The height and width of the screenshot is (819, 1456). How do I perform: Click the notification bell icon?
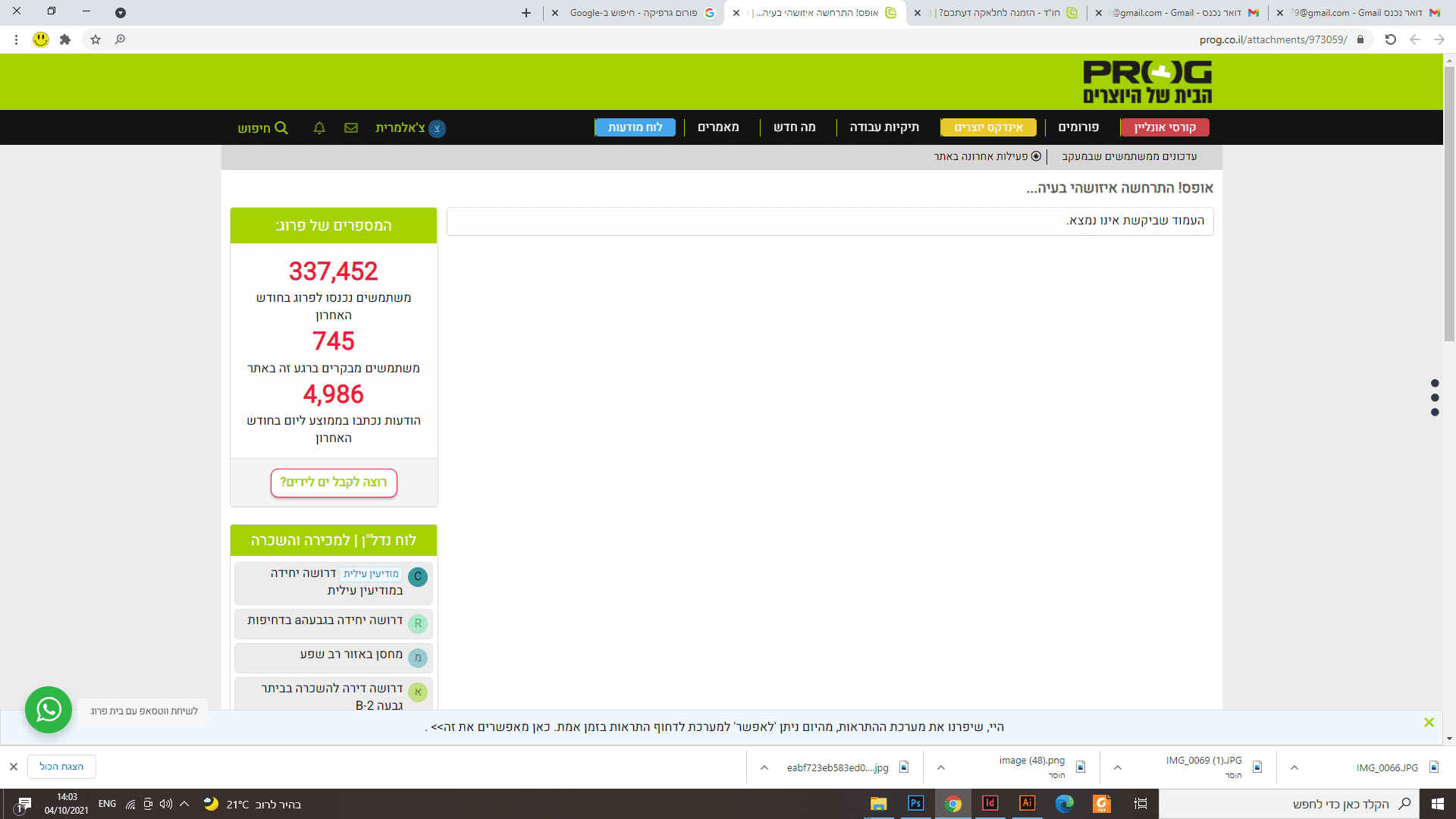pyautogui.click(x=319, y=128)
